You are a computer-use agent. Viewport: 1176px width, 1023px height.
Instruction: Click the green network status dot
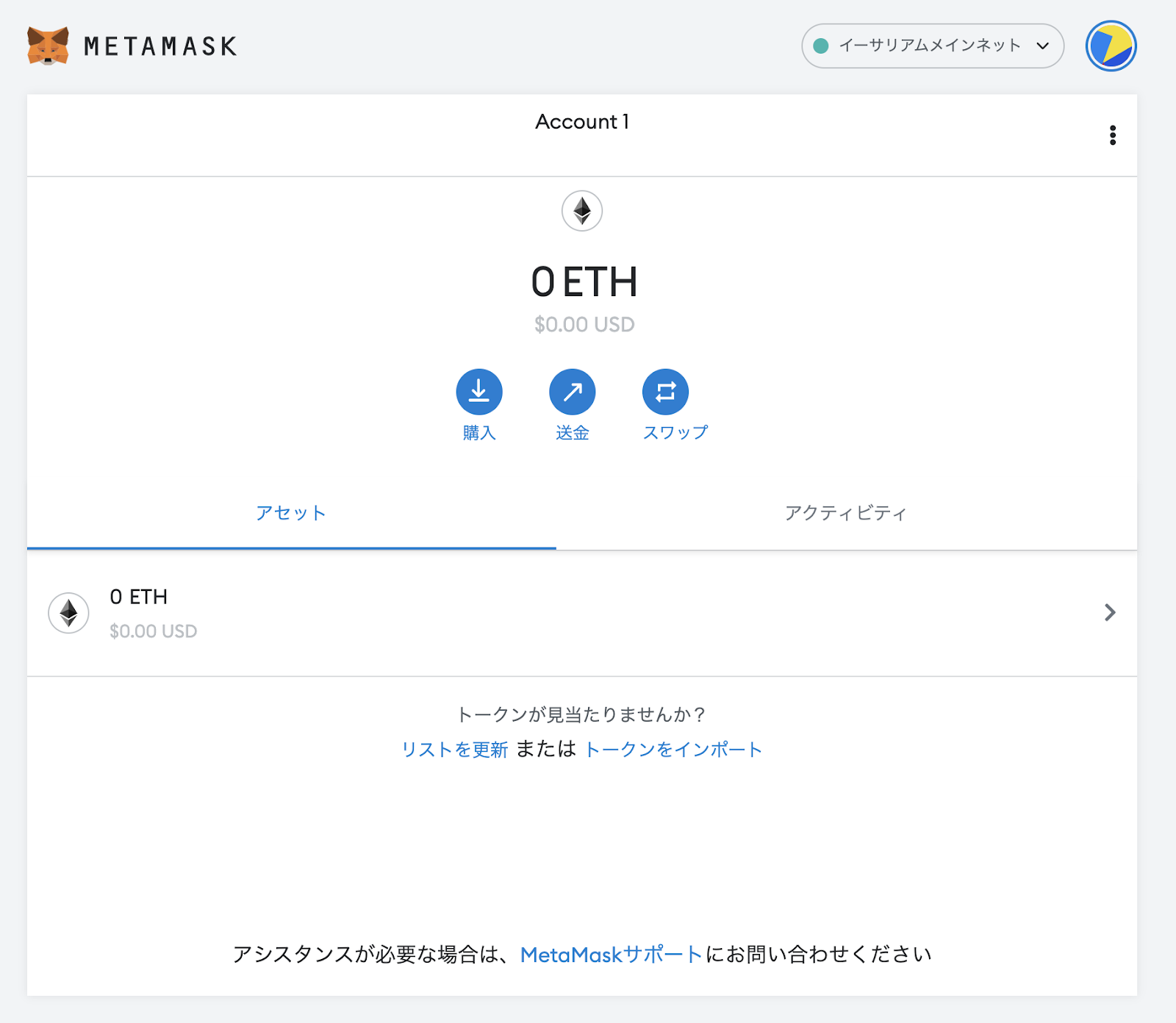coord(821,46)
